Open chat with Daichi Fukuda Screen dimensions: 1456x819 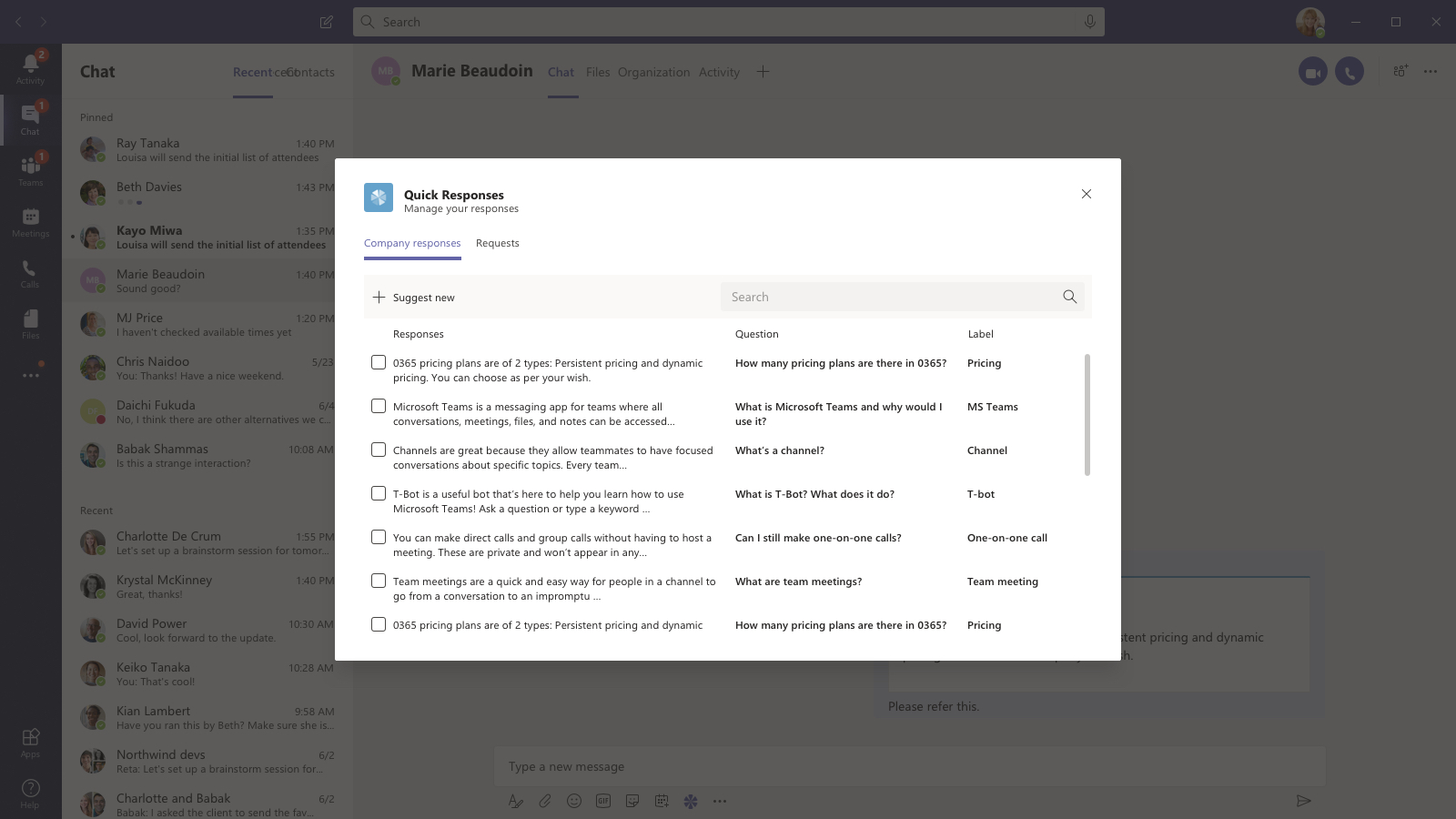click(x=207, y=411)
